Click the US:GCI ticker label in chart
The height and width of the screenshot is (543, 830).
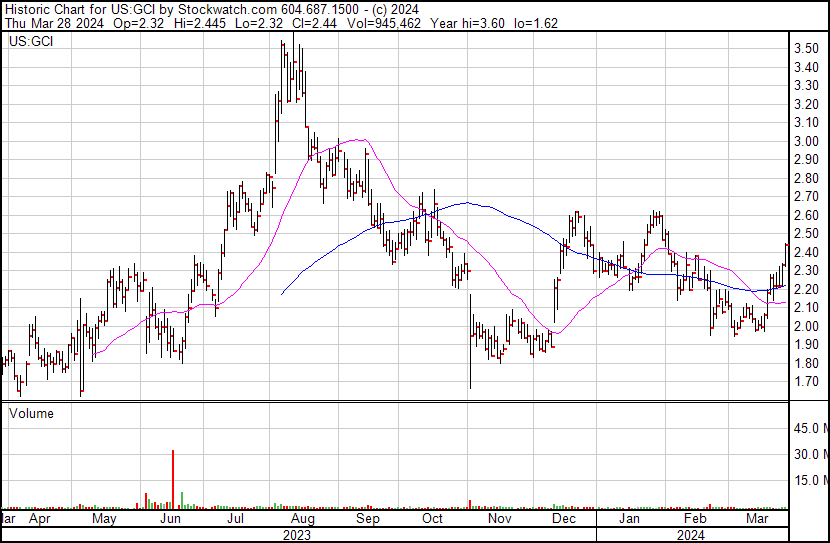(x=30, y=43)
